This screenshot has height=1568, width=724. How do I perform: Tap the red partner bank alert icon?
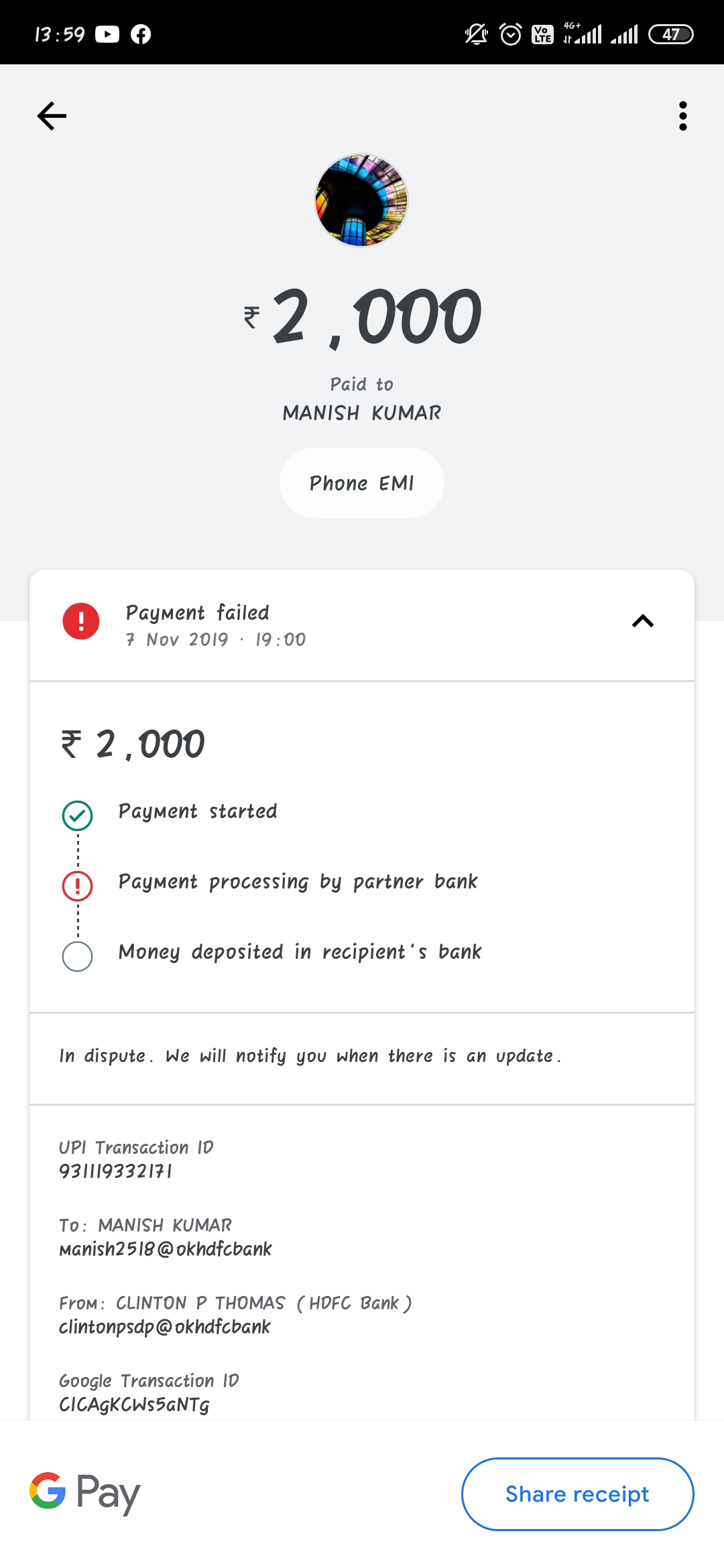tap(78, 886)
